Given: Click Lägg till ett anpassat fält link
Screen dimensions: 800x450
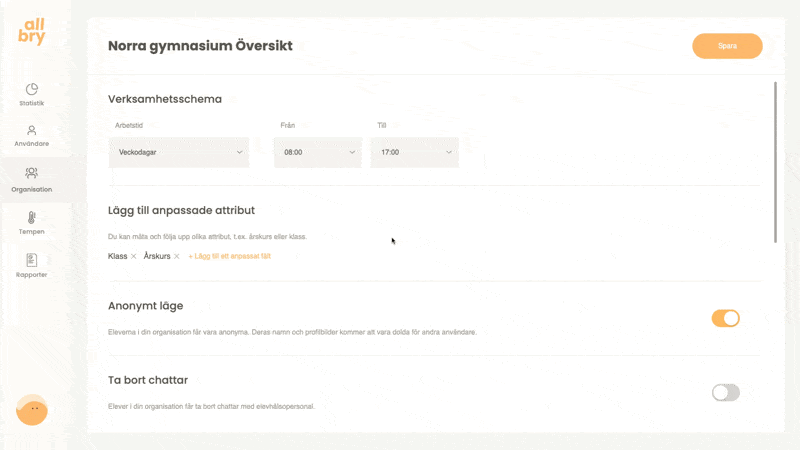Looking at the screenshot, I should (x=229, y=257).
